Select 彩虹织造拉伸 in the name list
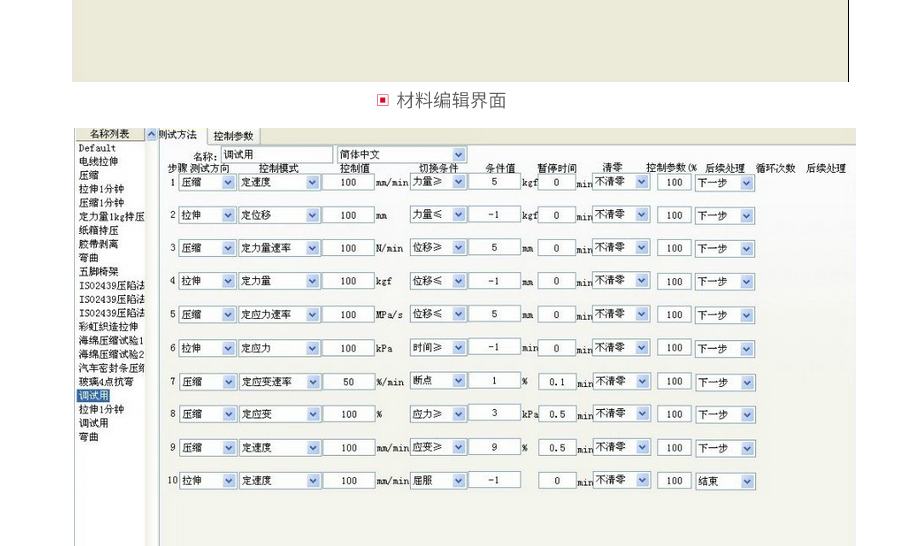Screen dimensions: 920x546 click(108, 326)
